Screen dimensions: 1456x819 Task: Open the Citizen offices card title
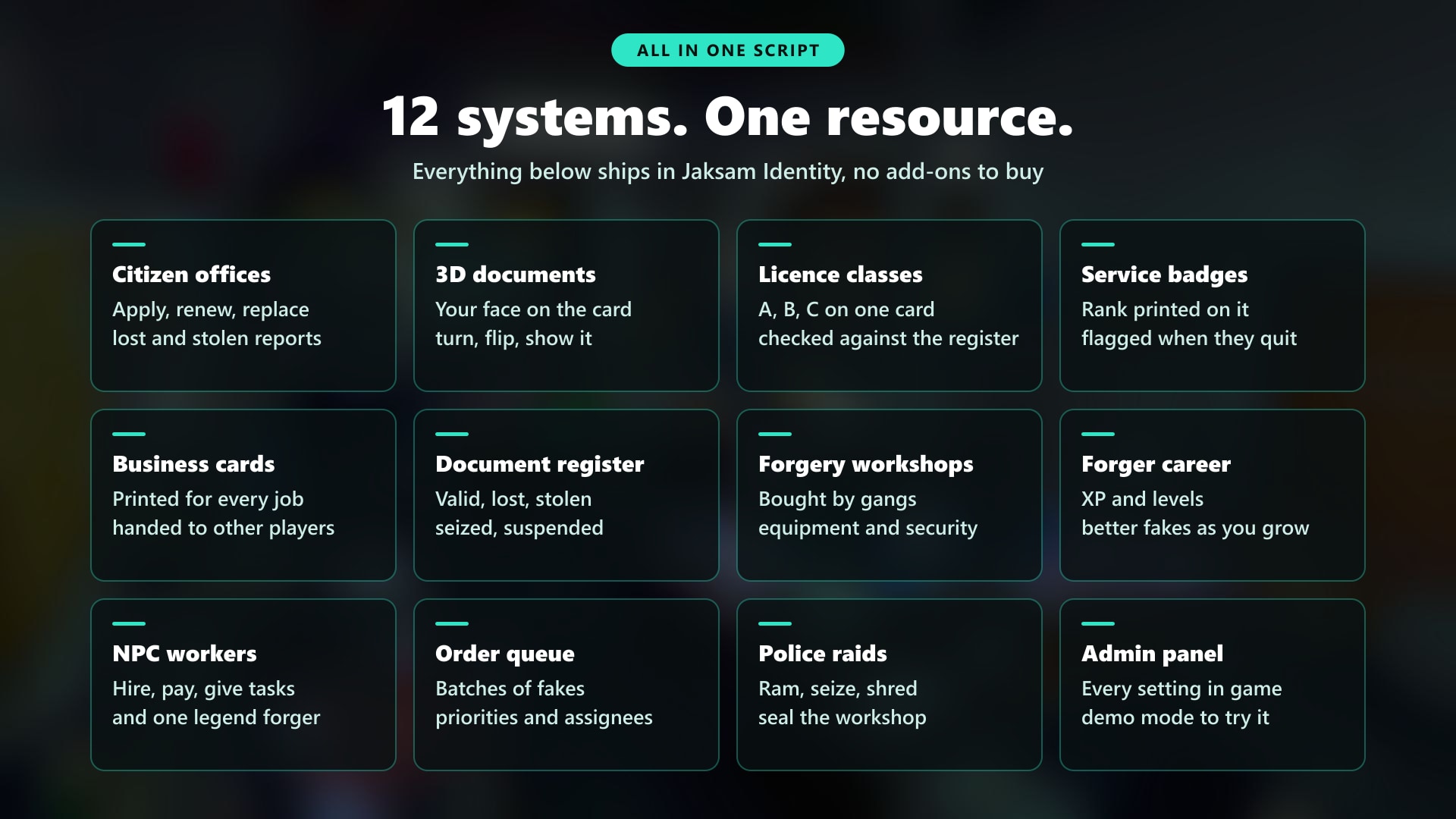pyautogui.click(x=191, y=275)
